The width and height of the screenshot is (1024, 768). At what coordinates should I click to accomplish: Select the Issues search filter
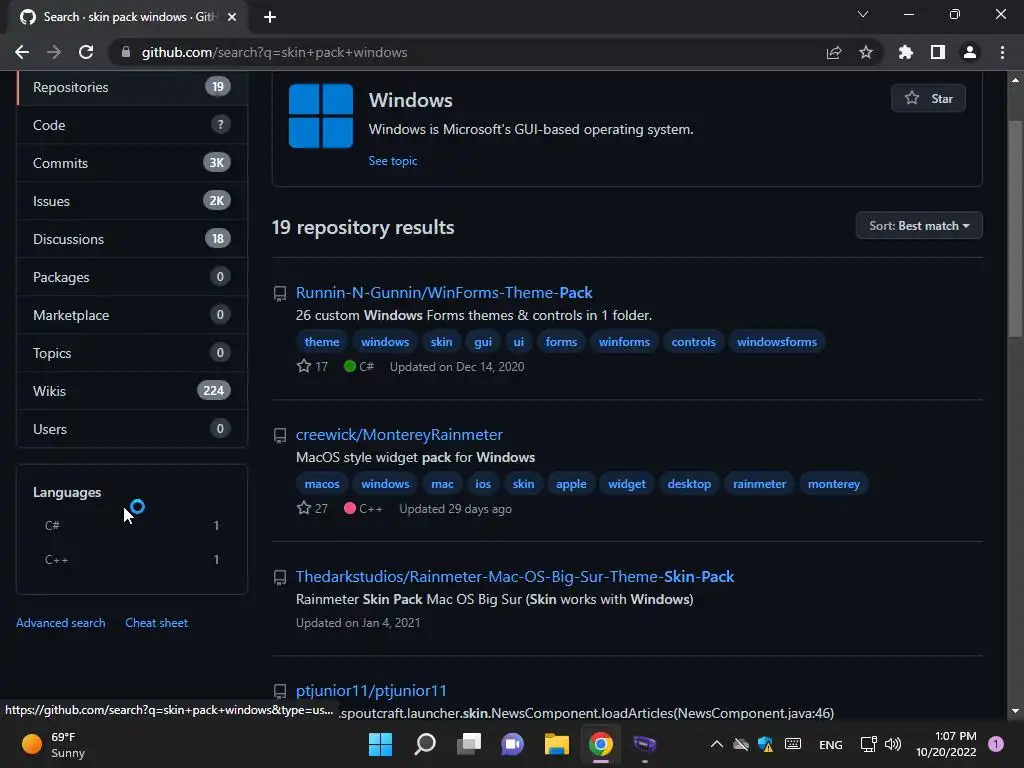[x=132, y=200]
